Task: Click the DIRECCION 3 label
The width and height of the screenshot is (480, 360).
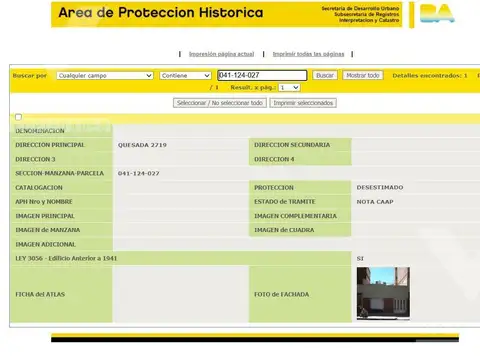Action: point(35,159)
